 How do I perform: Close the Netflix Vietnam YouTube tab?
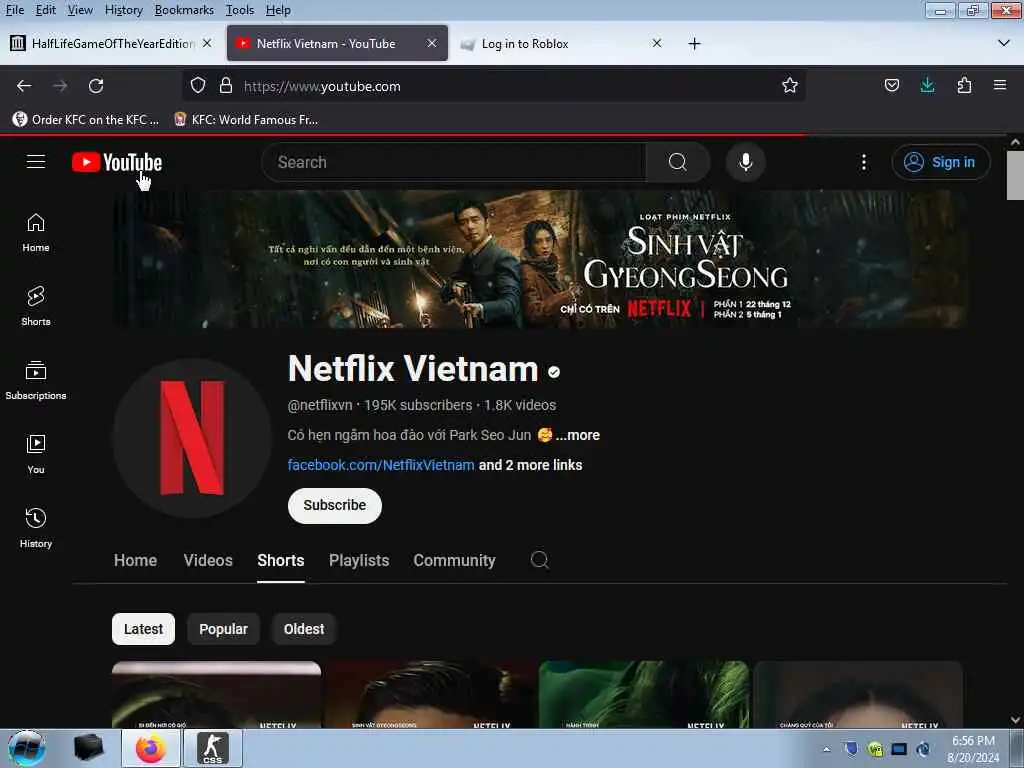[x=432, y=43]
